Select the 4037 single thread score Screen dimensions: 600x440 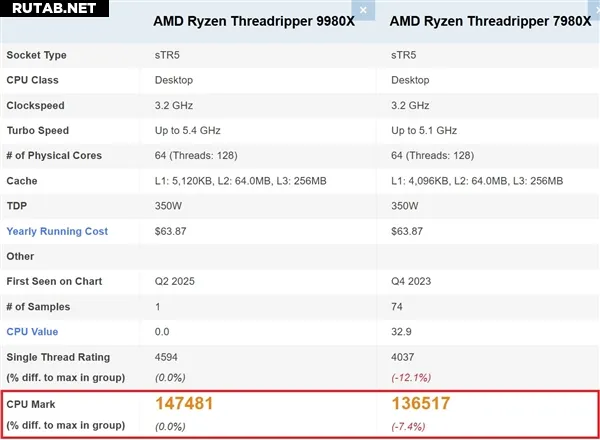403,357
